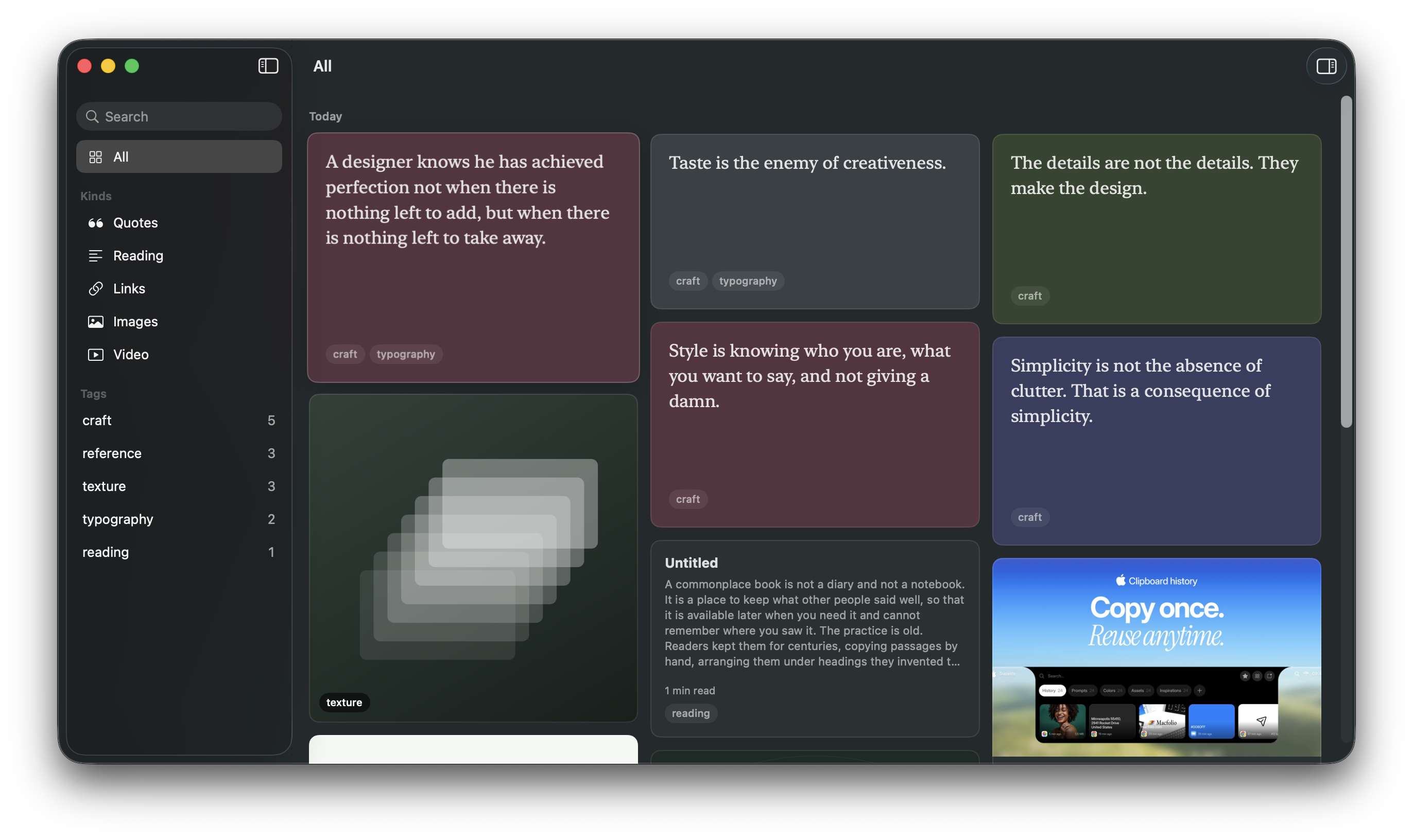Open the Quotes kind
The height and width of the screenshot is (840, 1413).
click(179, 223)
